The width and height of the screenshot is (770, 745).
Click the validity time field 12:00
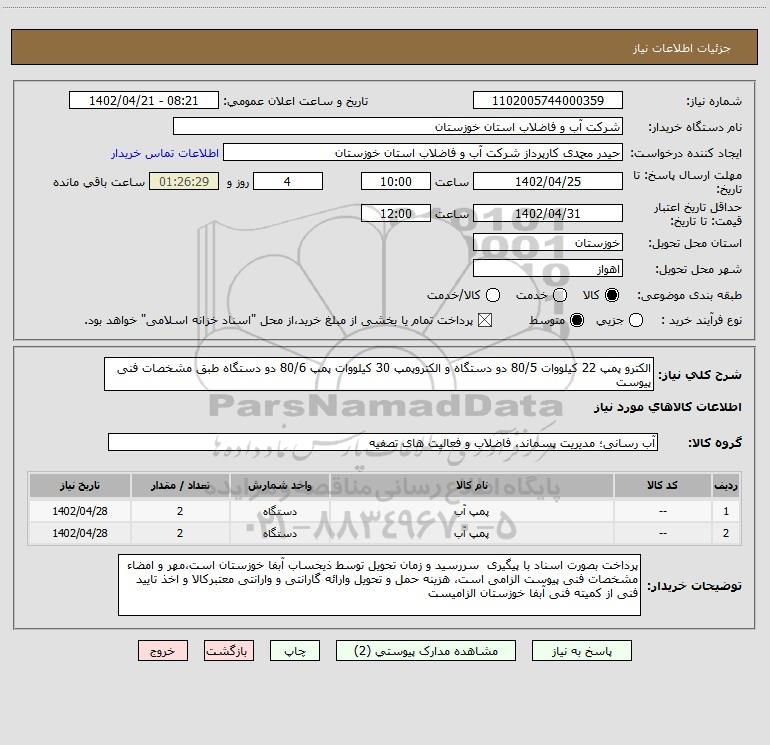click(x=396, y=213)
